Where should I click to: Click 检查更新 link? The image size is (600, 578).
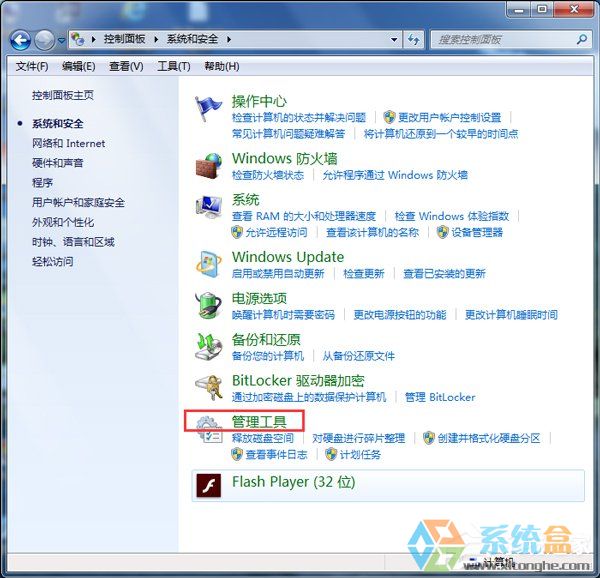pyautogui.click(x=364, y=274)
